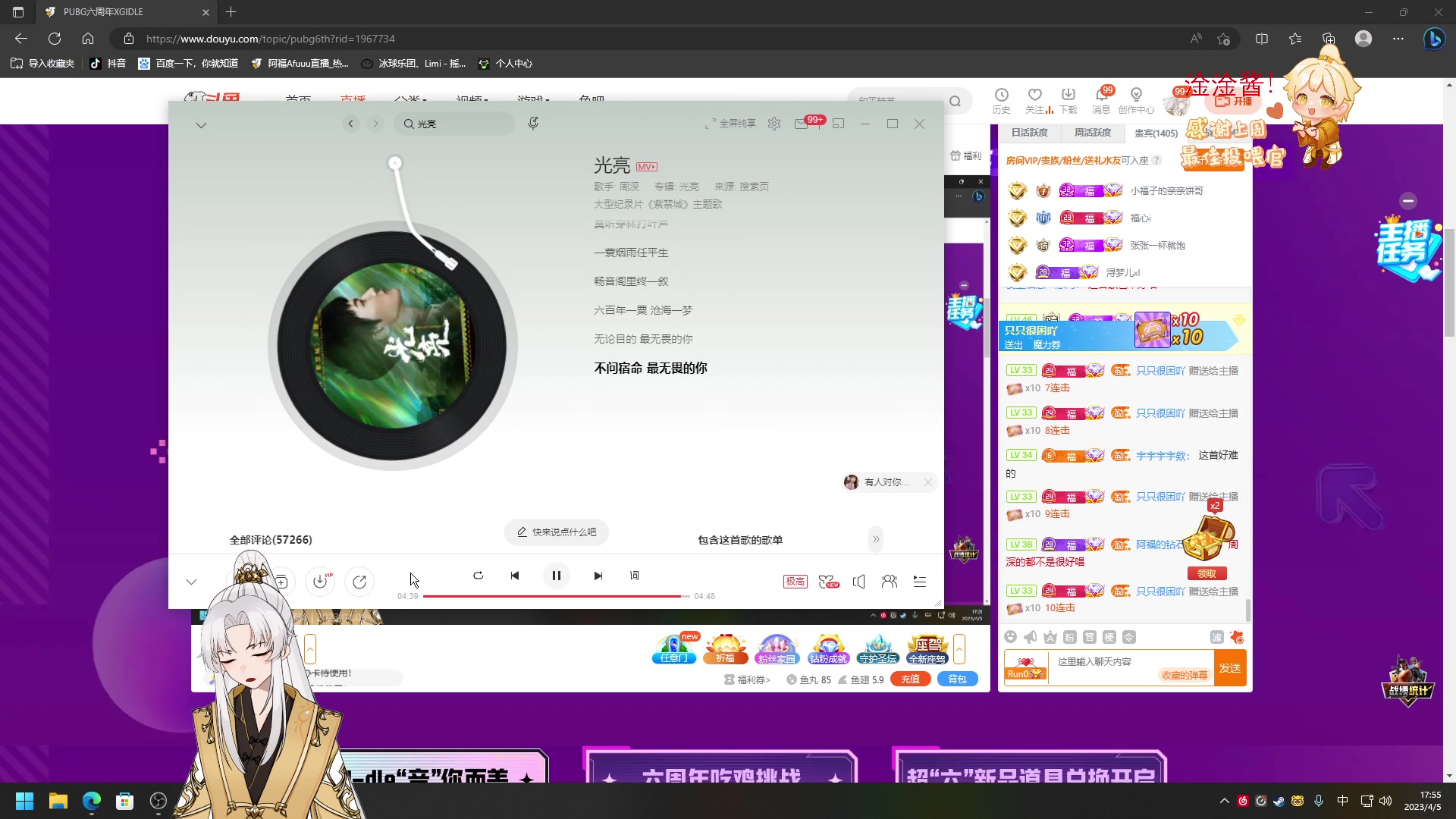1456x819 pixels.
Task: Open Douyu 消息 notifications bell
Action: 1101,100
